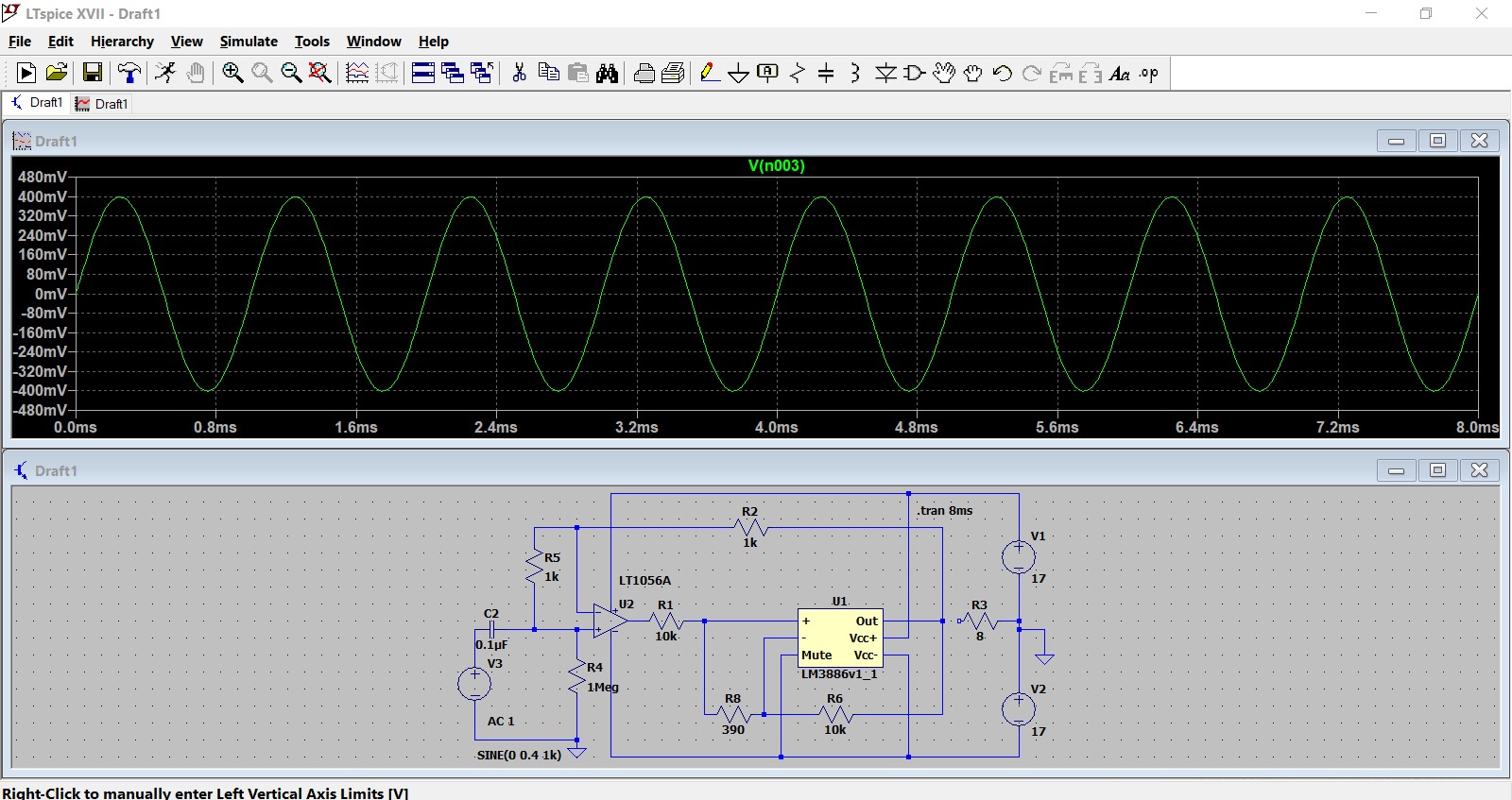Place an Inductor from the toolbar
Image resolution: width=1512 pixels, height=800 pixels.
855,73
